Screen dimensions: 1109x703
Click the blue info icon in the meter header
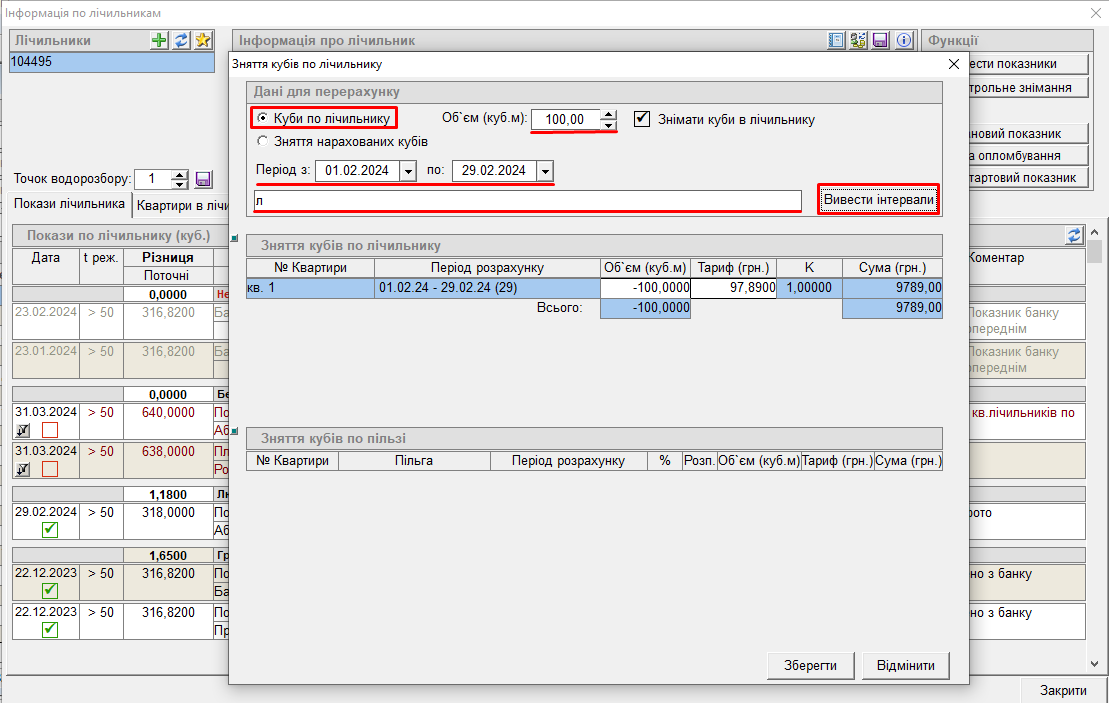pos(903,40)
